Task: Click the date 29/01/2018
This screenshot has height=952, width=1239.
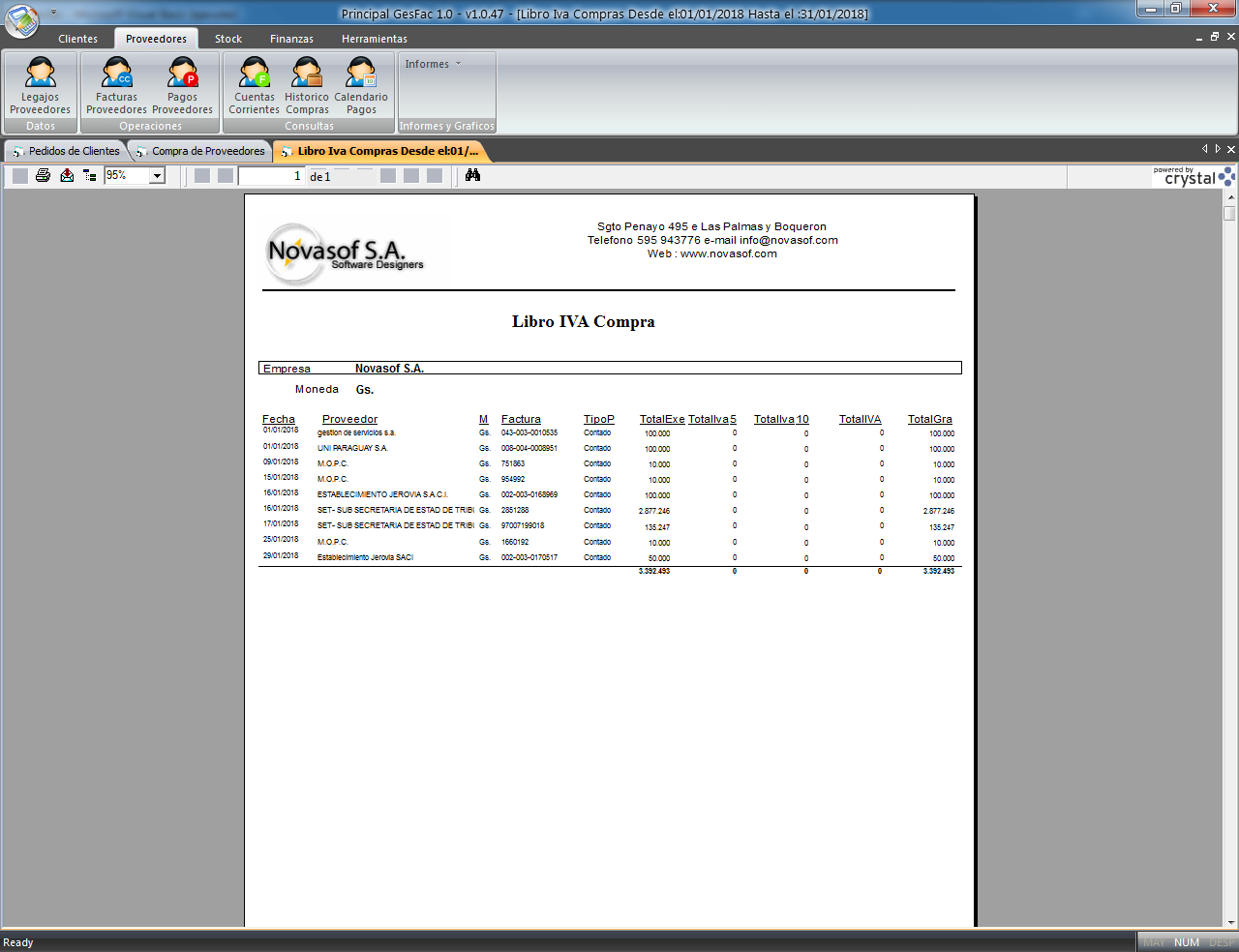Action: pyautogui.click(x=281, y=555)
